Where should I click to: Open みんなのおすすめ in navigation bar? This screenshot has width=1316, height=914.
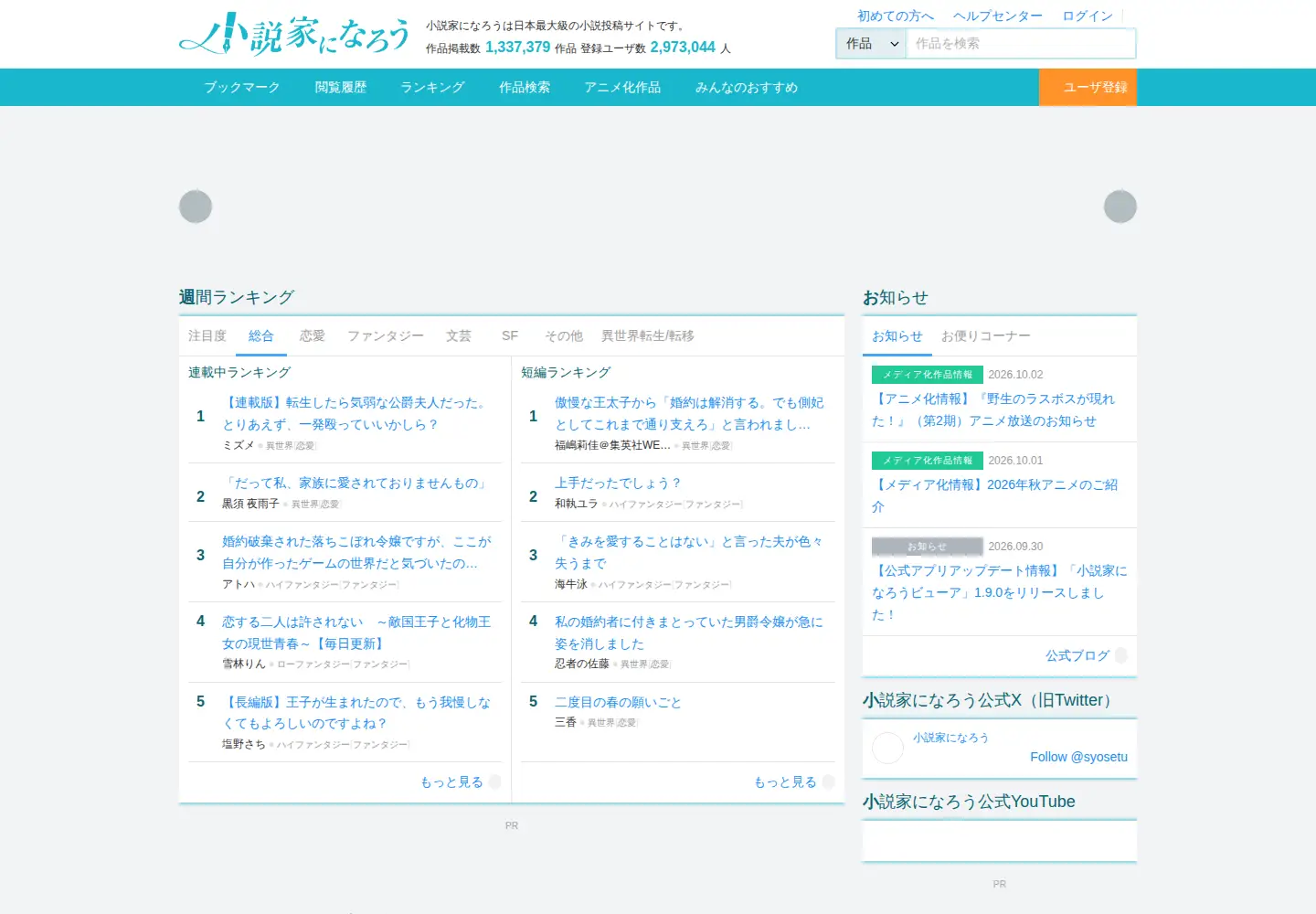point(747,87)
